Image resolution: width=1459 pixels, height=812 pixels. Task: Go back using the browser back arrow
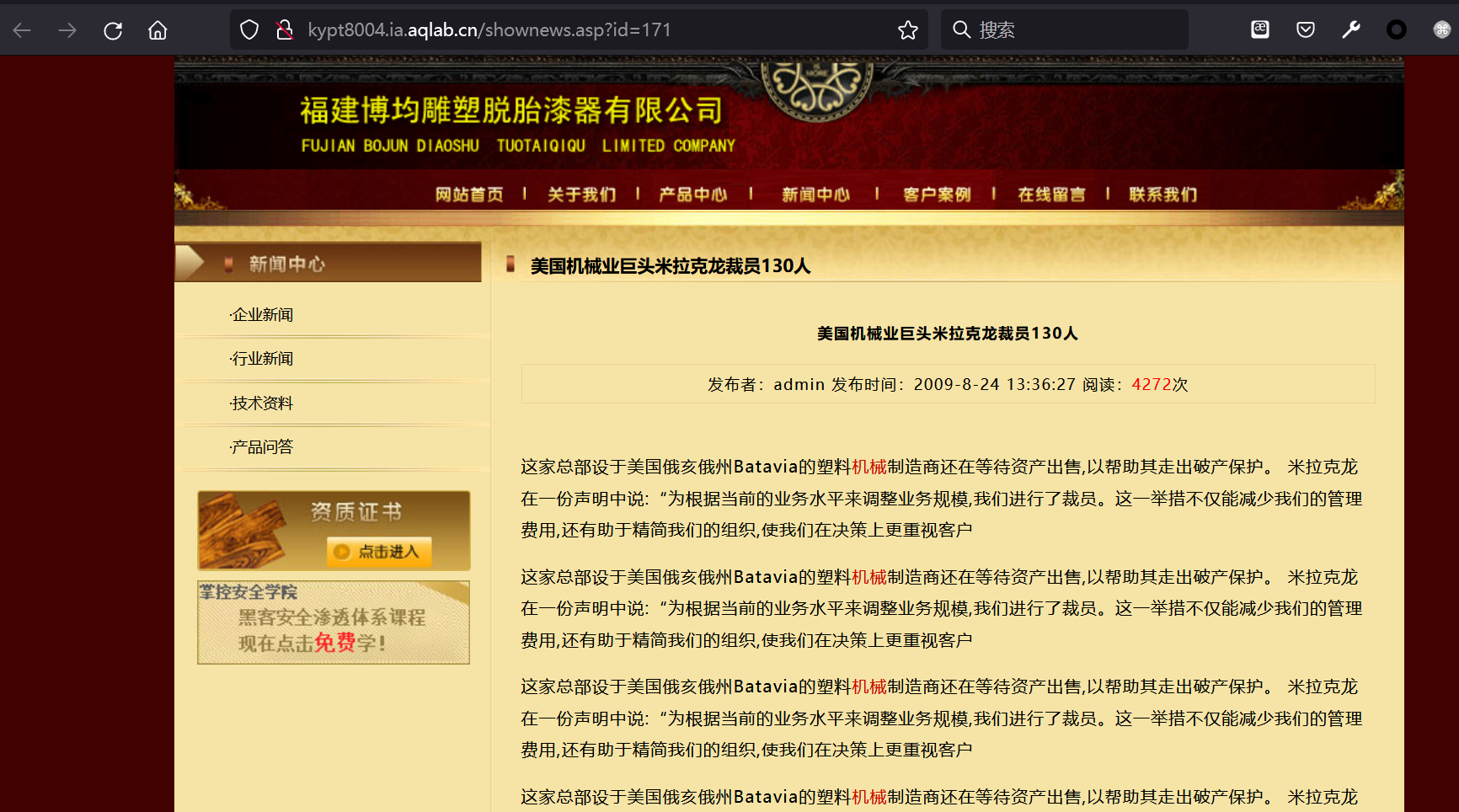(22, 30)
